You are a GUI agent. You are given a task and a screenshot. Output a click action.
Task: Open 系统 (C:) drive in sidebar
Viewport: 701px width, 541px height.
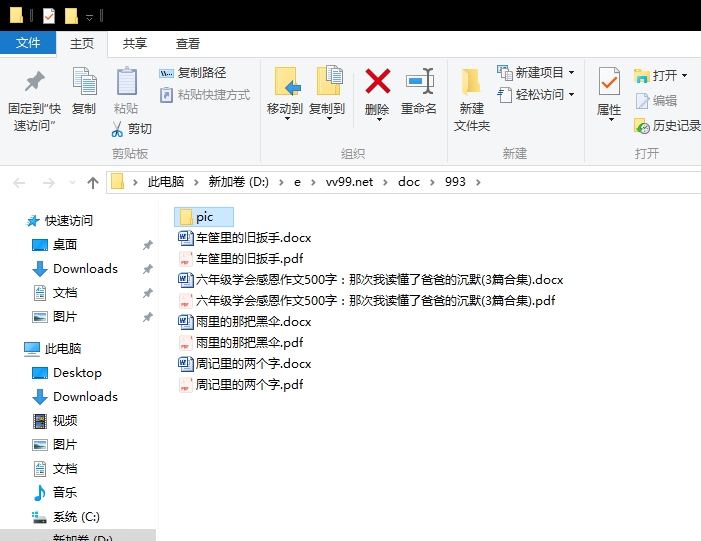(66, 517)
